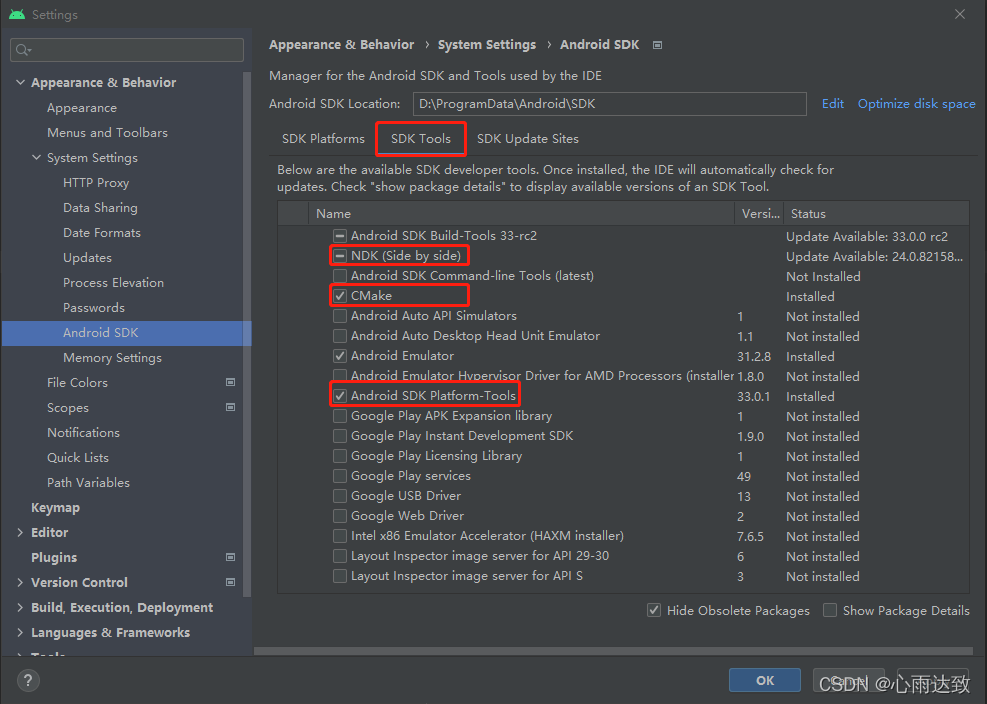Screen dimensions: 987x704
Task: Uncheck Android SDK Platform-Tools checkbox
Action: click(340, 396)
